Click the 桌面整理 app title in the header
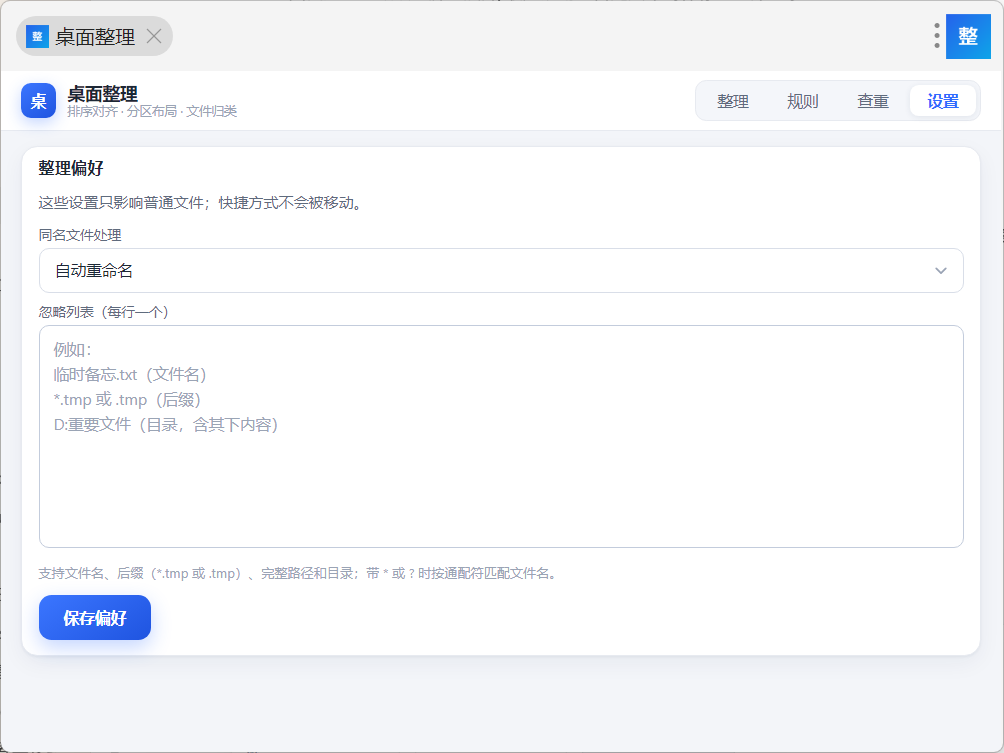The height and width of the screenshot is (753, 1004). tap(102, 94)
